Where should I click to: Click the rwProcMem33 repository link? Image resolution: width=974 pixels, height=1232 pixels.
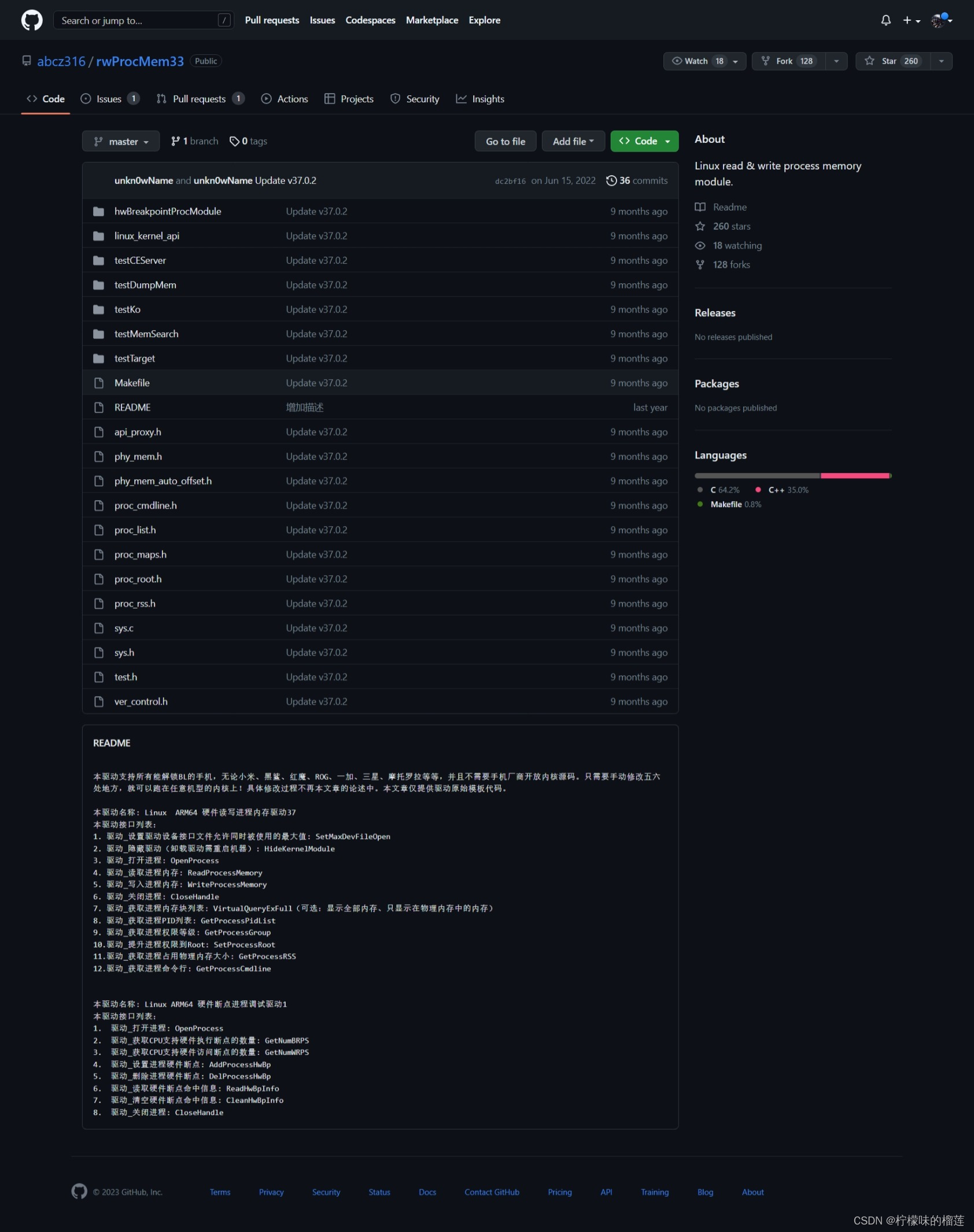[x=140, y=61]
